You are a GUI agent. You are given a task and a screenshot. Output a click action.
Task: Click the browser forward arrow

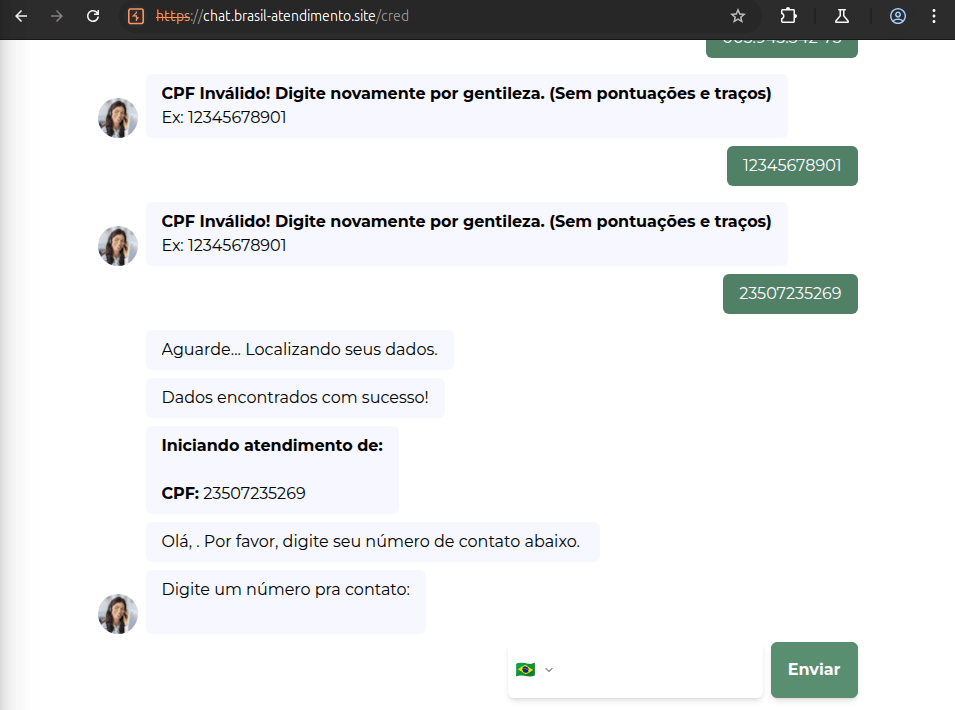(57, 16)
